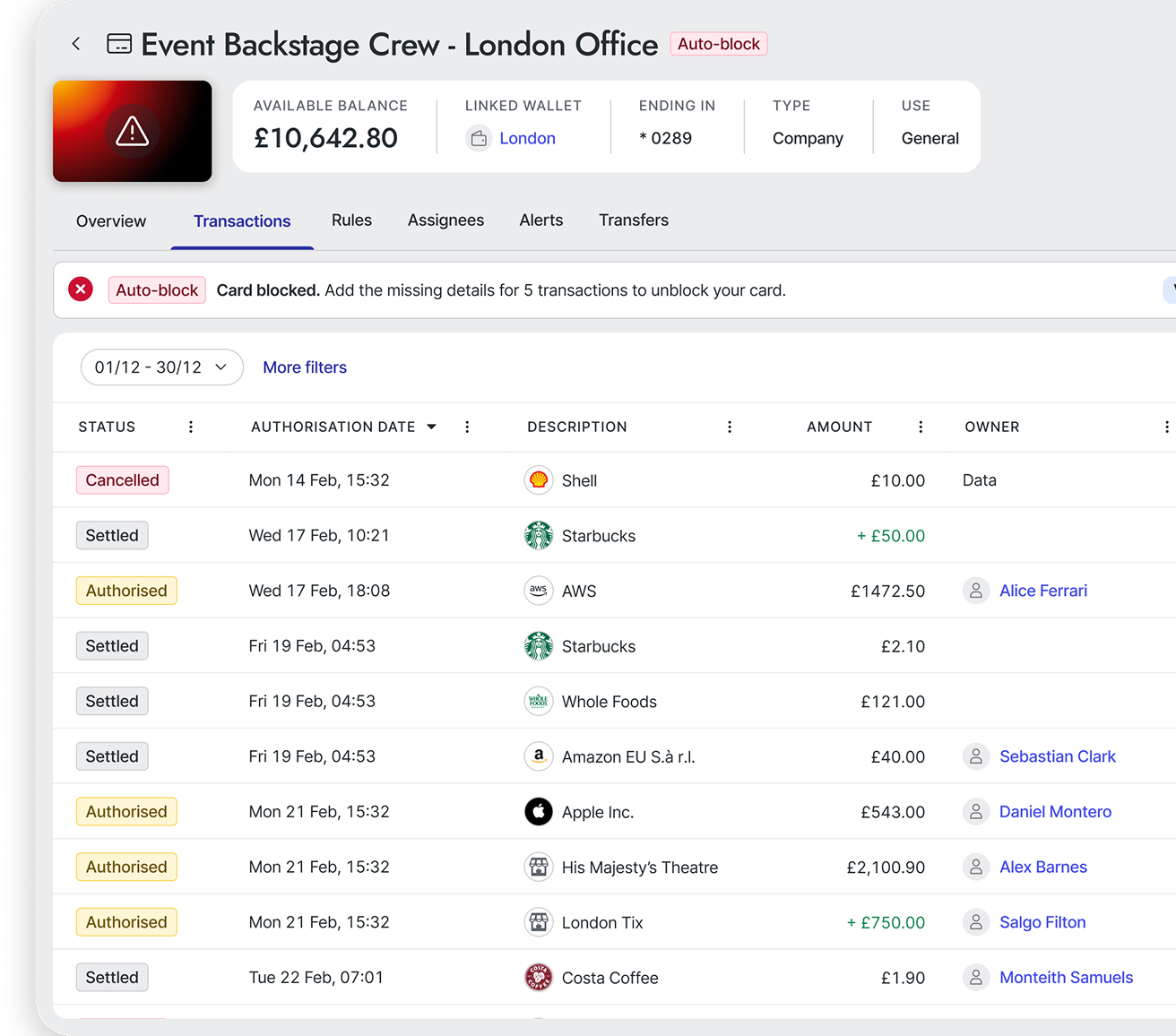Switch to the Rules tab
This screenshot has width=1176, height=1036.
click(351, 220)
